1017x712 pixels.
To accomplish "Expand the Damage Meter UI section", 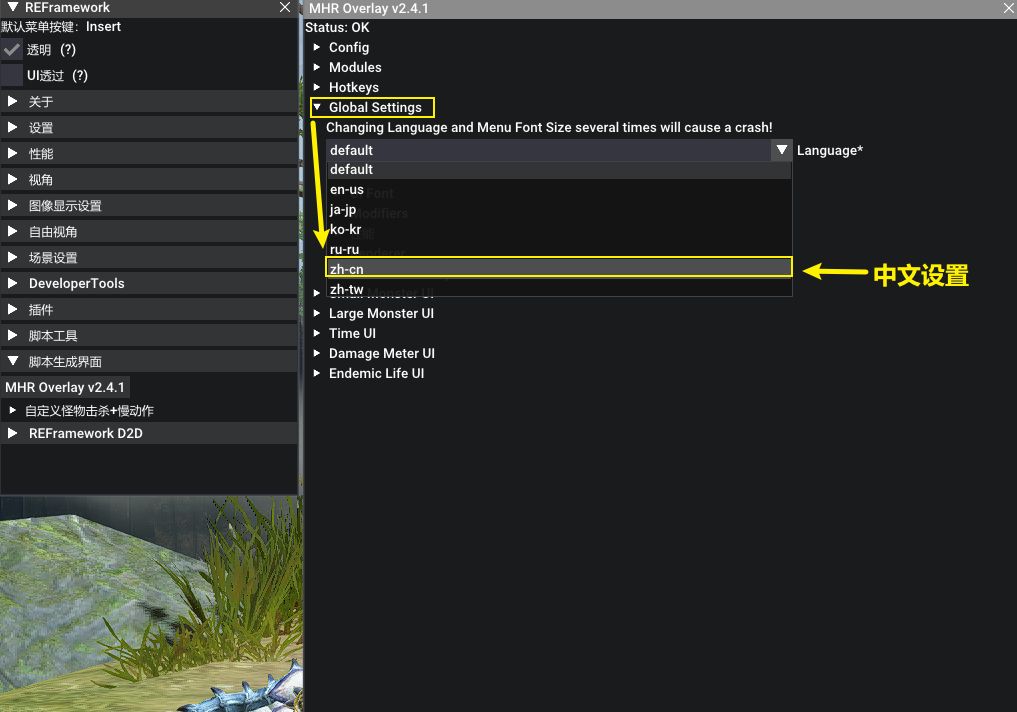I will [x=317, y=353].
